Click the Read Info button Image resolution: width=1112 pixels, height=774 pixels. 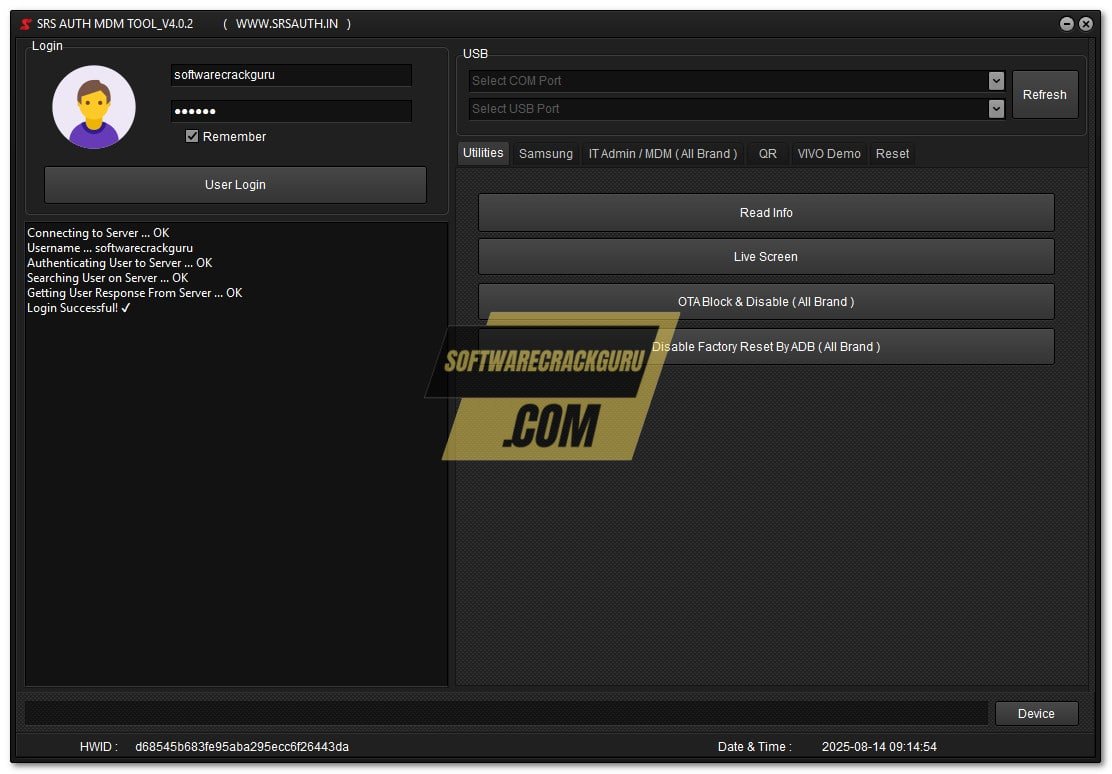click(766, 212)
